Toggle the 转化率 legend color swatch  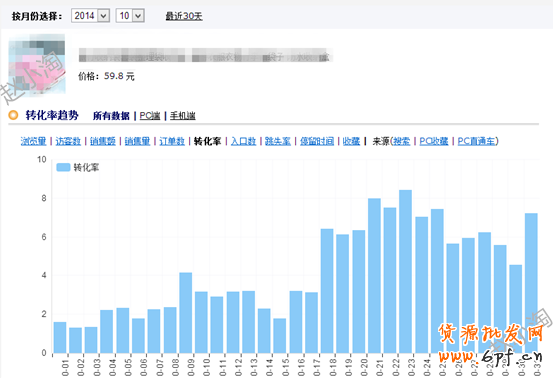click(x=63, y=167)
